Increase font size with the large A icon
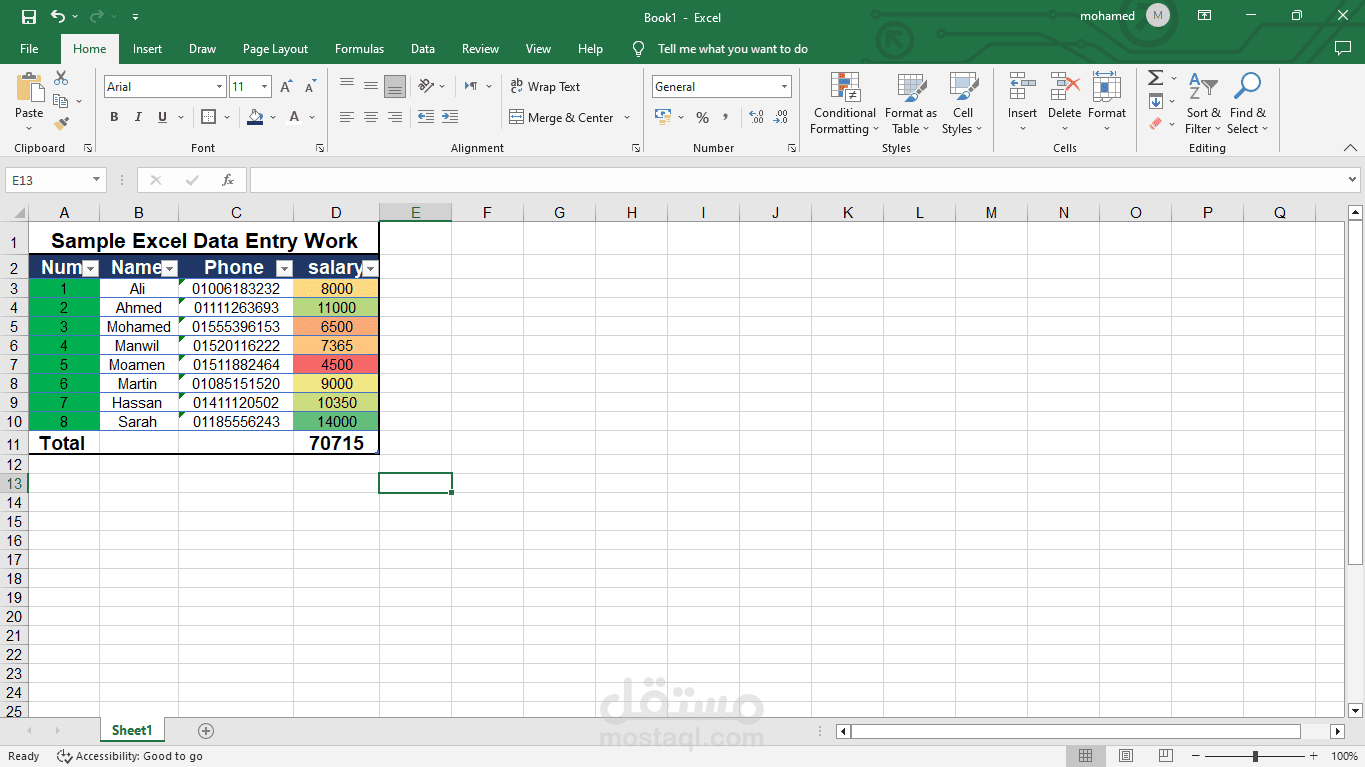This screenshot has width=1365, height=767. tap(286, 87)
